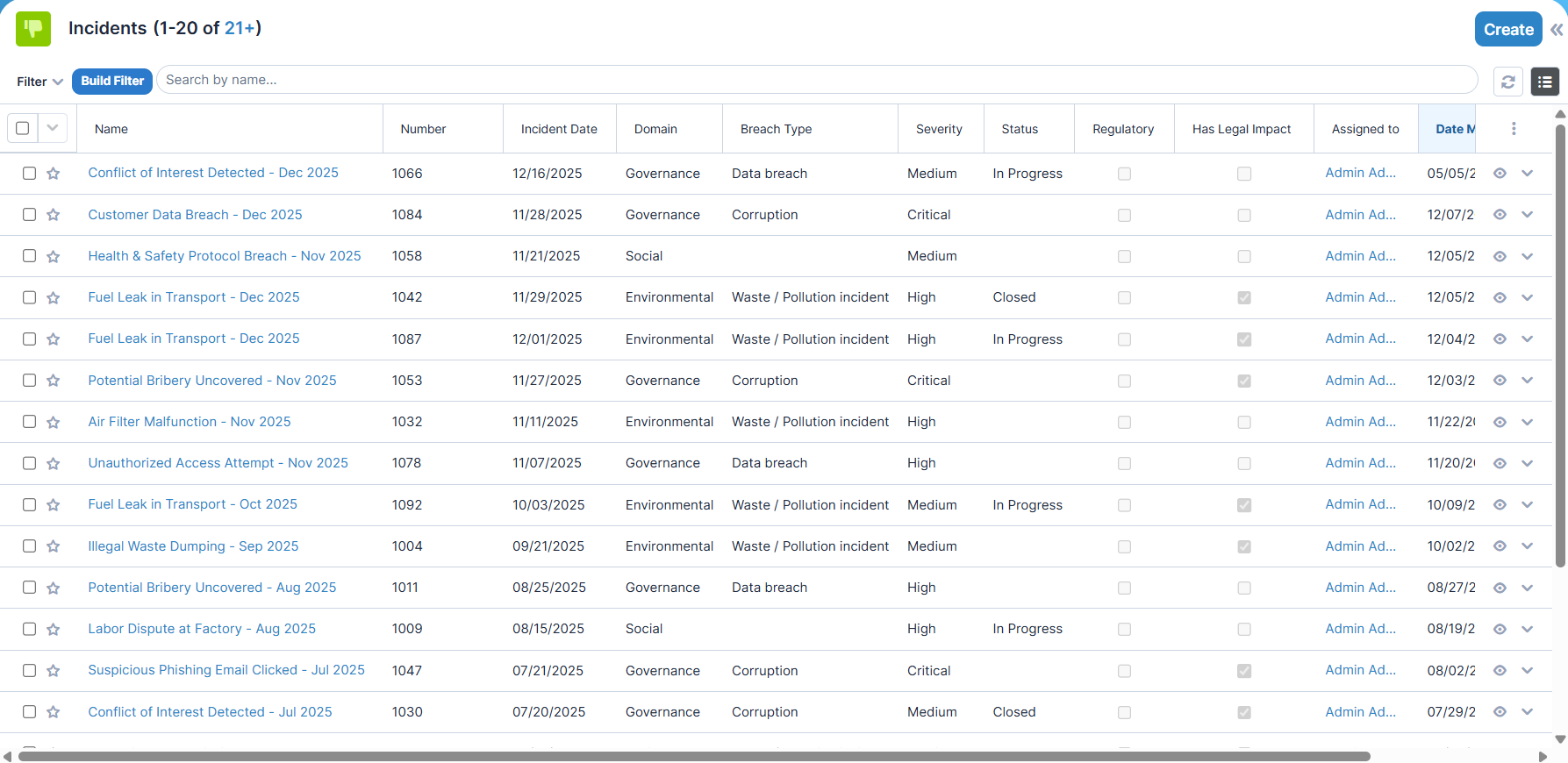The image size is (1568, 763).
Task: Check the select-all rows checkbox
Action: [x=23, y=128]
